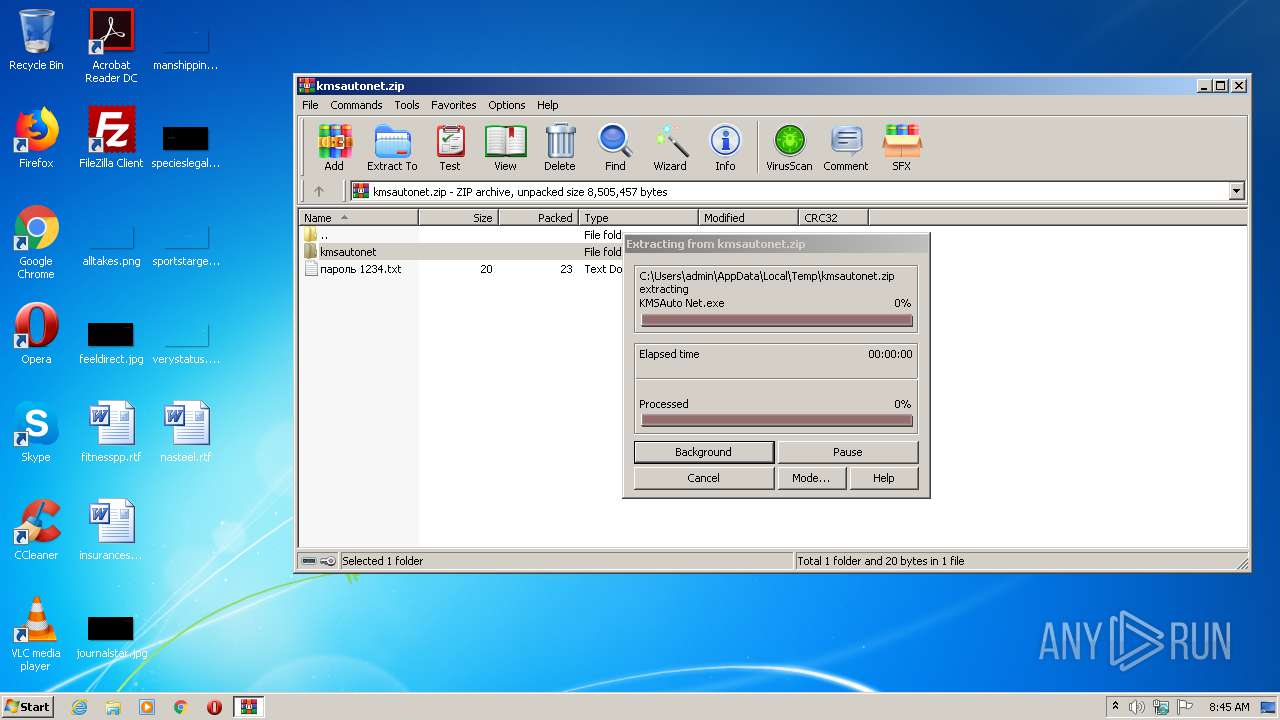1280x720 pixels.
Task: Open Windows Media Player taskbar icon
Action: coord(147,707)
